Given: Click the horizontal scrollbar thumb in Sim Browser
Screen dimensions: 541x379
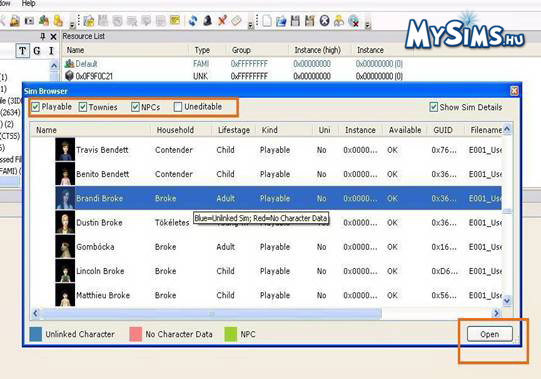Looking at the screenshot, I should (x=211, y=313).
